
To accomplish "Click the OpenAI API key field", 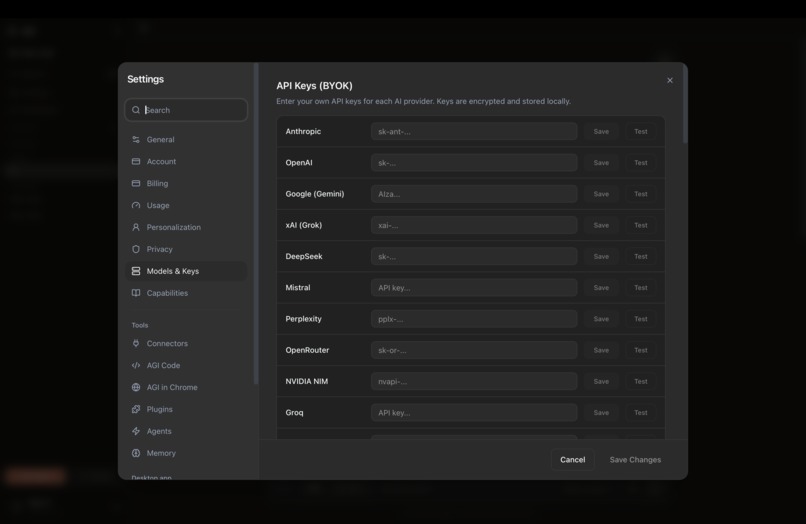I will pos(474,162).
